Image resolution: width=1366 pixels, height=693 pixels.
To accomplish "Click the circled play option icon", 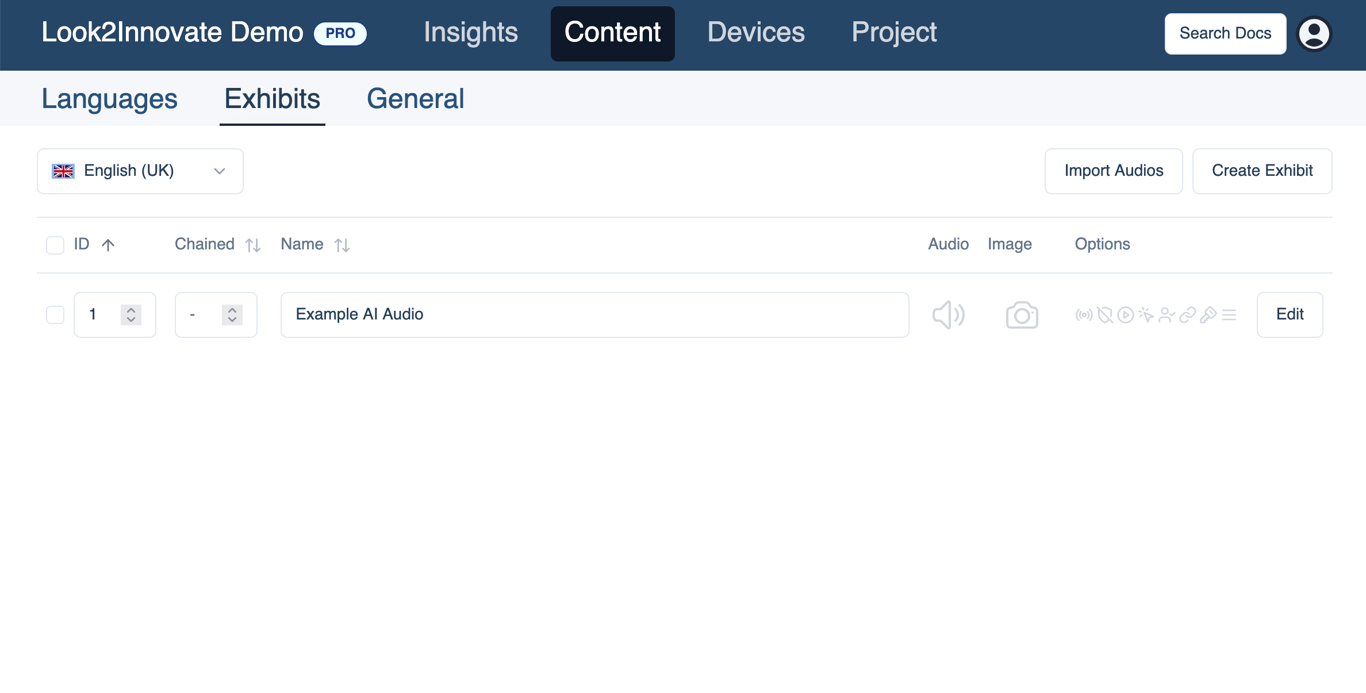I will 1126,315.
